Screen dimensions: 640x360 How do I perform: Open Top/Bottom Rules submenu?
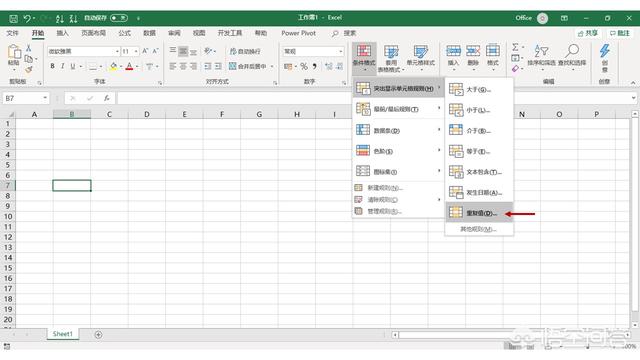pyautogui.click(x=398, y=109)
